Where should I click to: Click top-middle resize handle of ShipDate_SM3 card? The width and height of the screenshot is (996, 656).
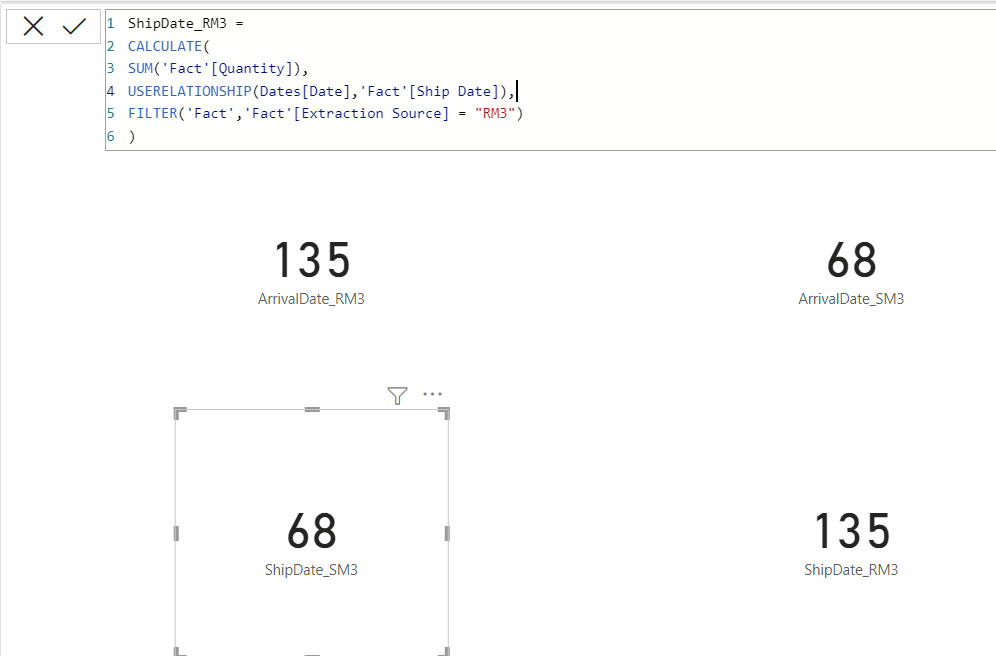coord(312,410)
